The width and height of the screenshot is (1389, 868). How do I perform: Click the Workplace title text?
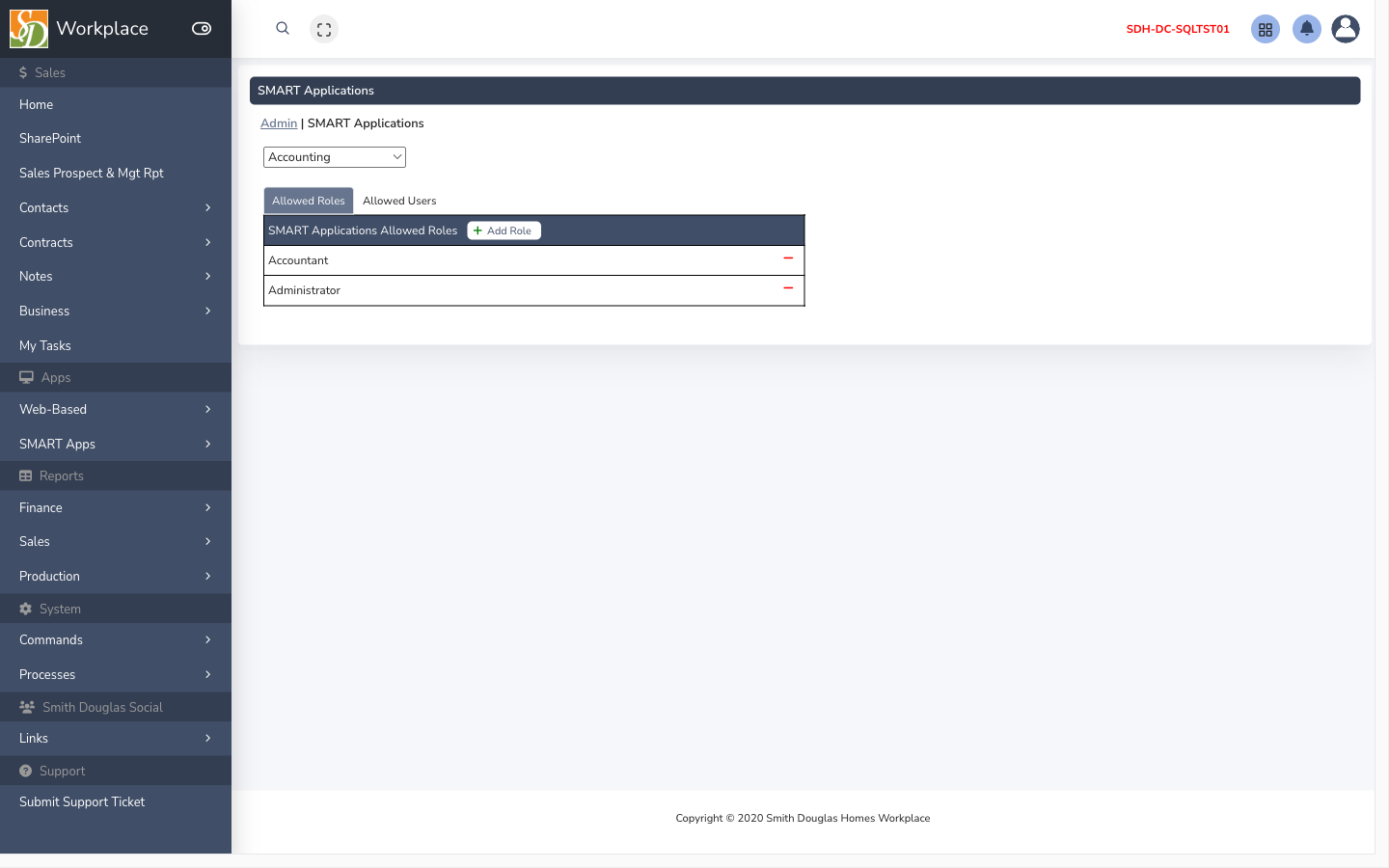tap(102, 29)
